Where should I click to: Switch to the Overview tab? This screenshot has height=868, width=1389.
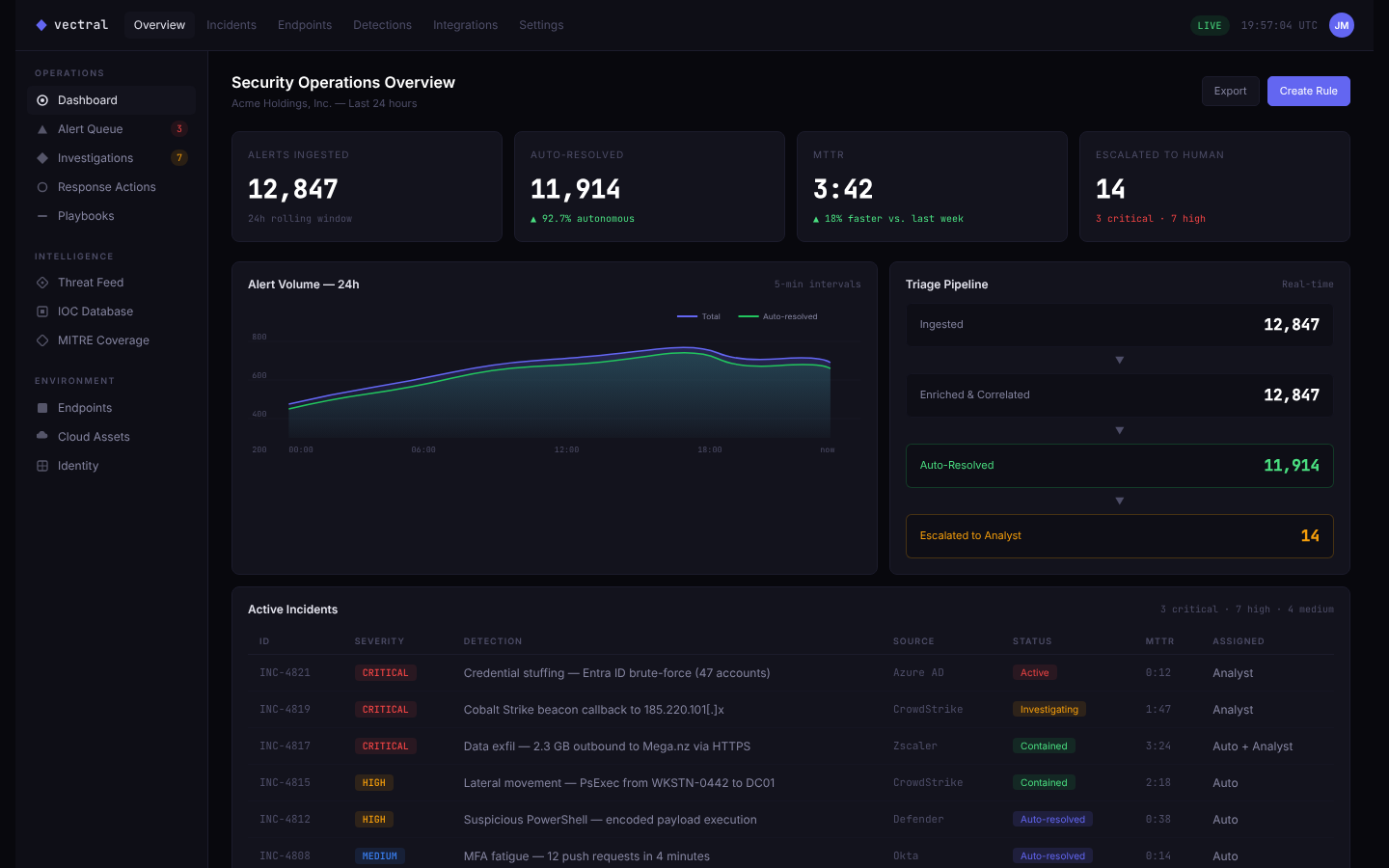pyautogui.click(x=159, y=25)
